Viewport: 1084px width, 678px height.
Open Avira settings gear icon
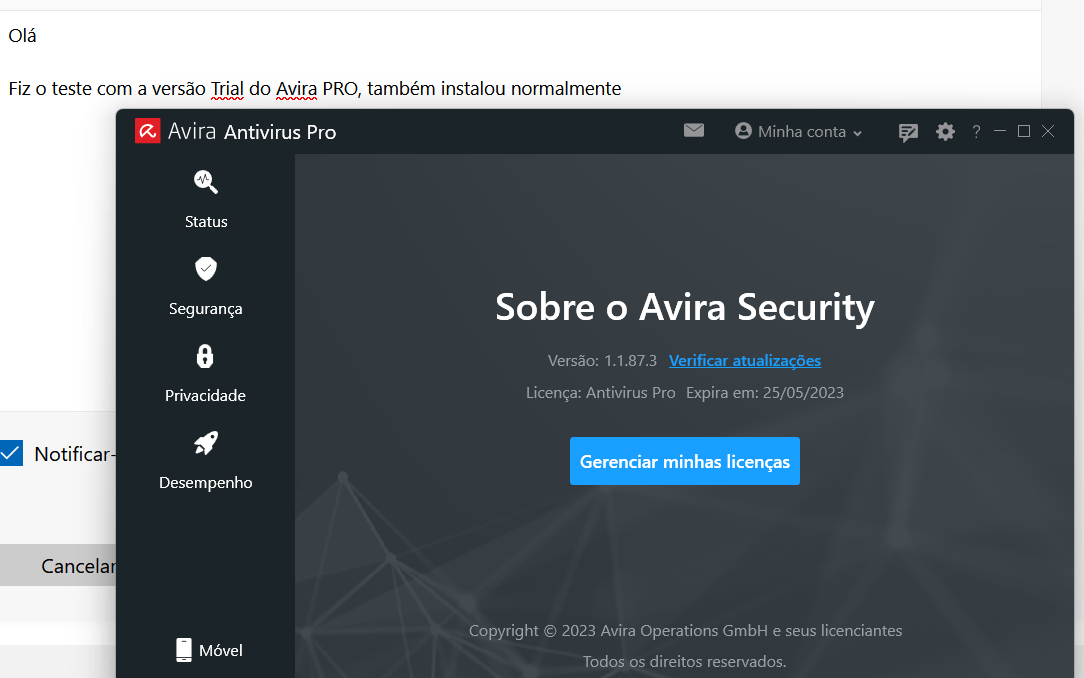point(945,131)
